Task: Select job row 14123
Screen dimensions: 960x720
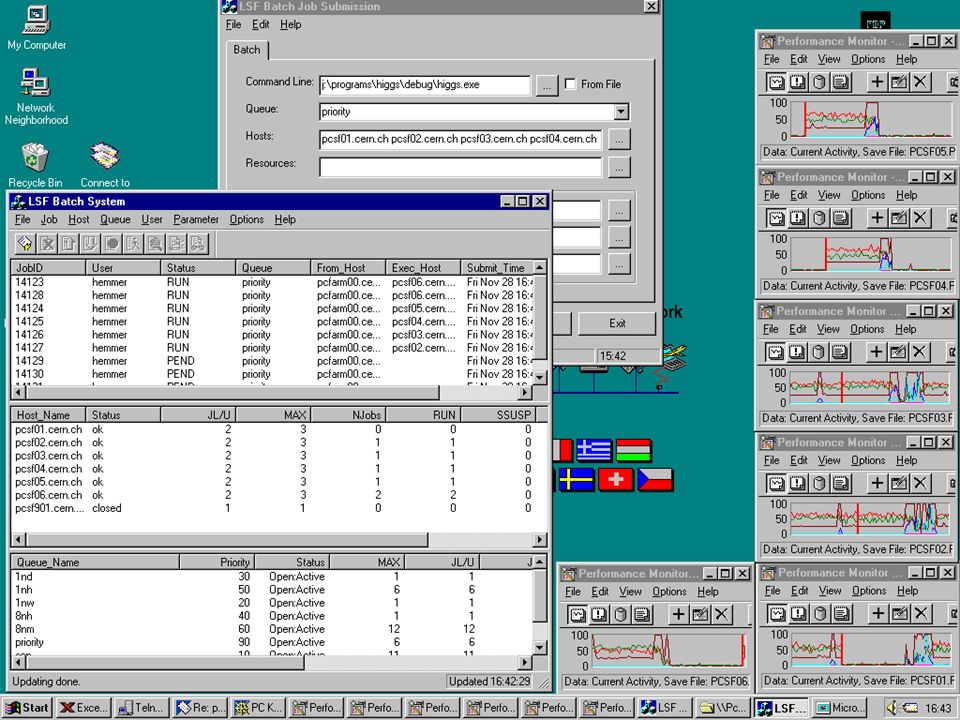Action: pos(272,282)
